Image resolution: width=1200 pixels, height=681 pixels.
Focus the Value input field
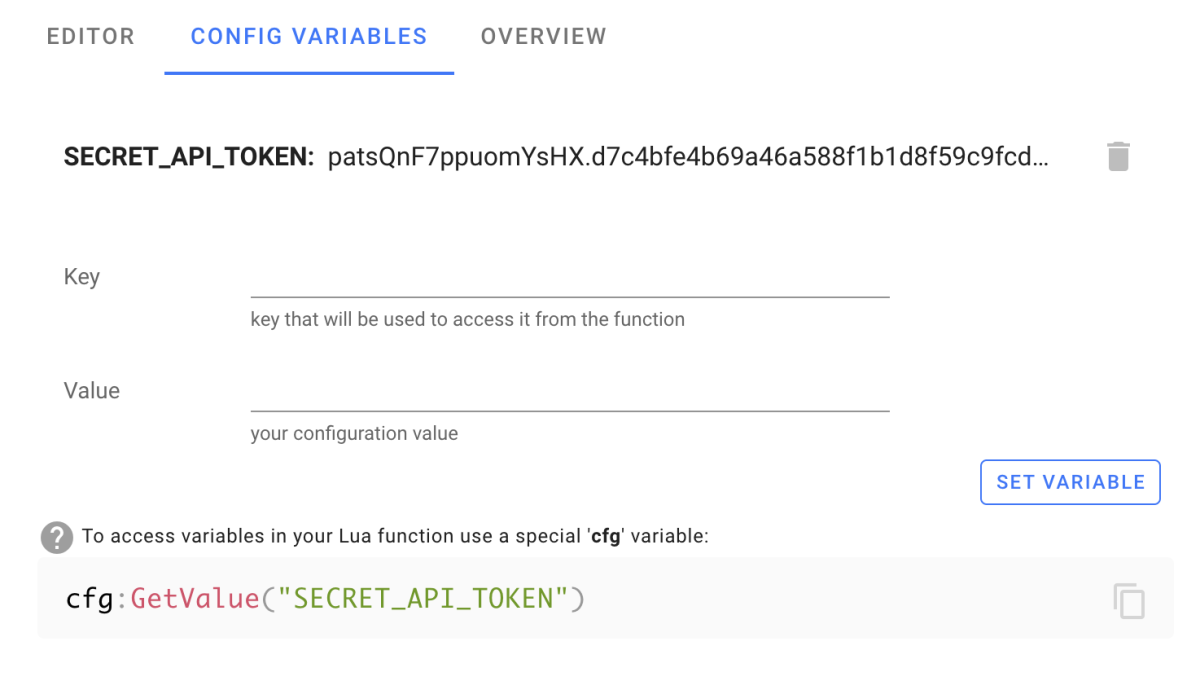pyautogui.click(x=569, y=399)
